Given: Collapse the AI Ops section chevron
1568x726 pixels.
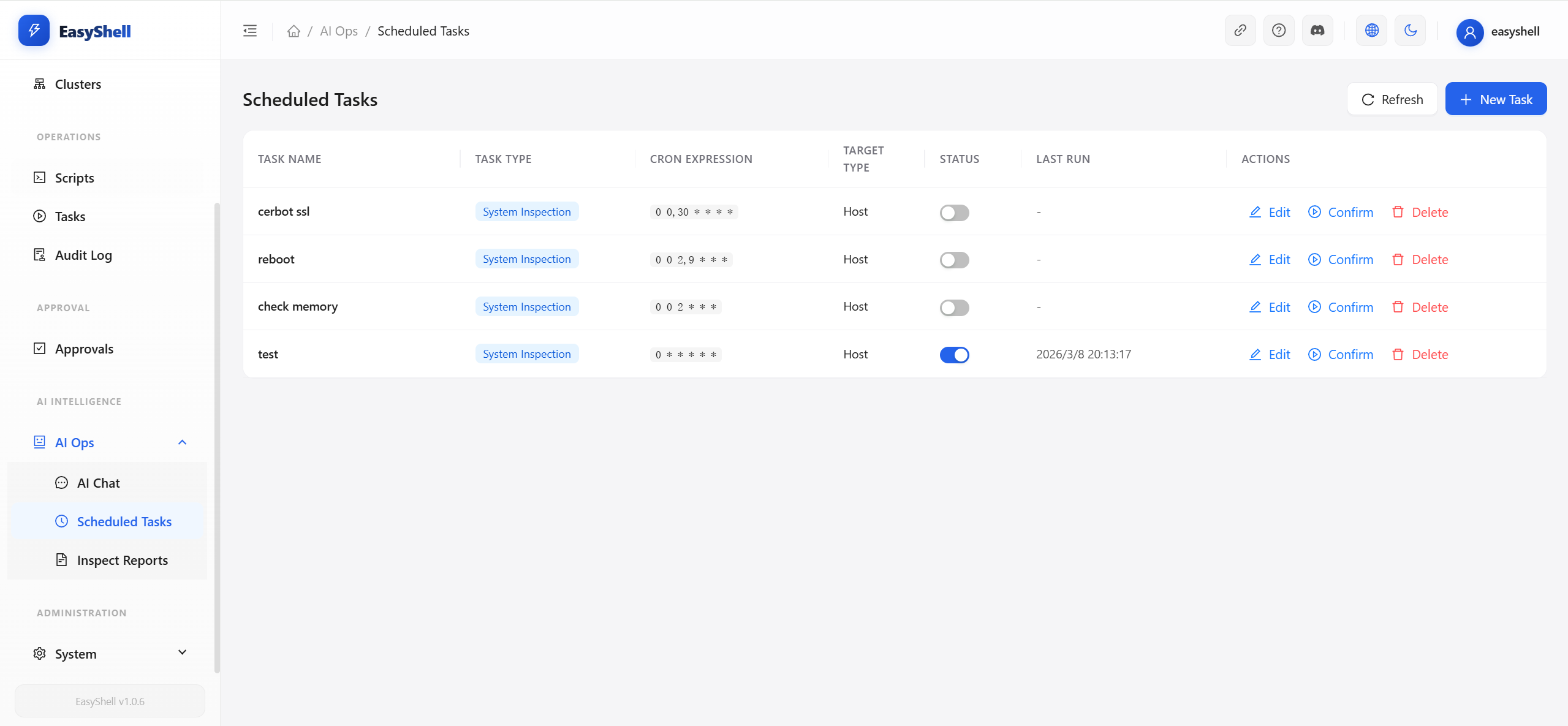Looking at the screenshot, I should (182, 442).
